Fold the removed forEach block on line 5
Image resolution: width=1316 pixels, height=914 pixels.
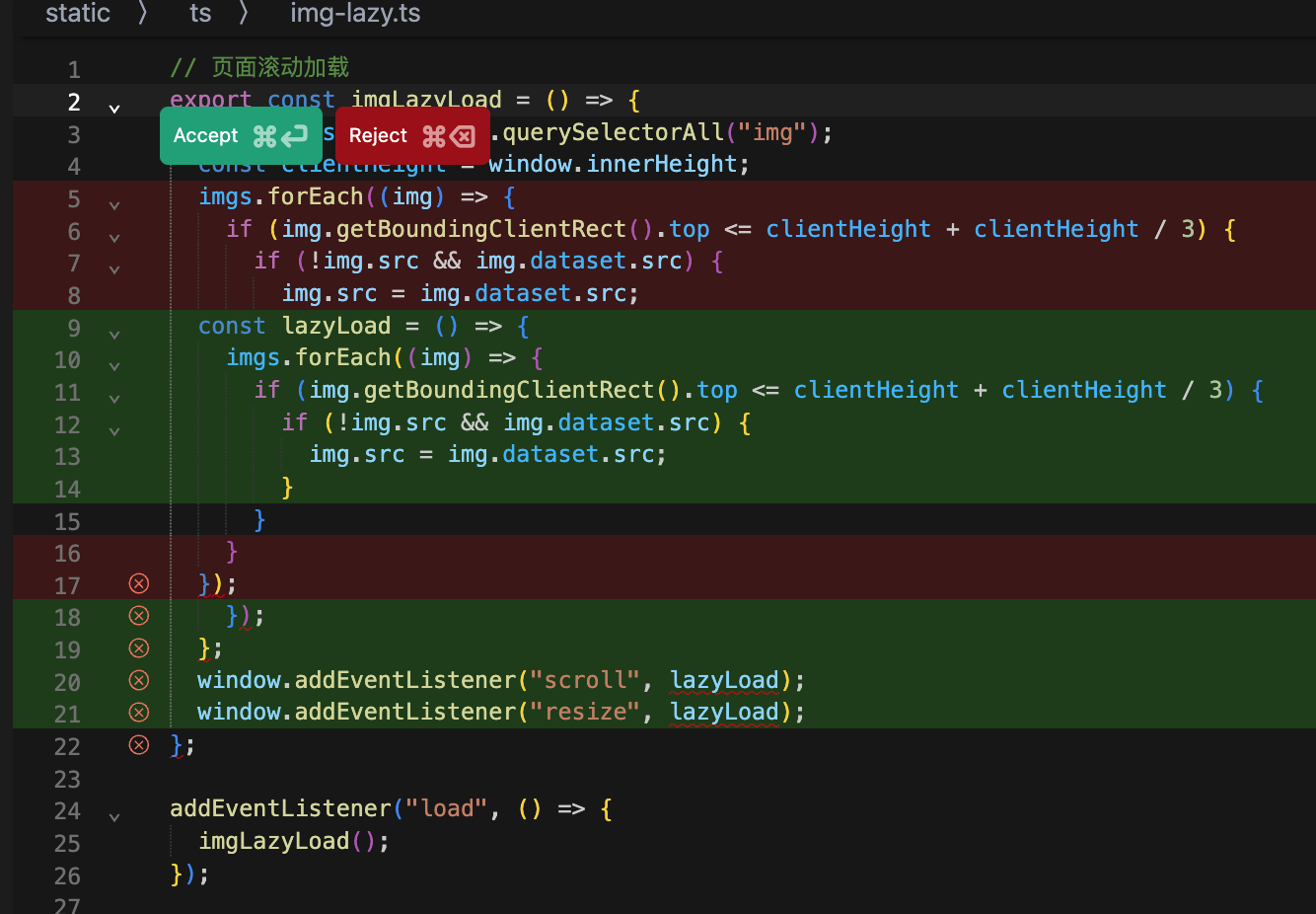tap(114, 204)
